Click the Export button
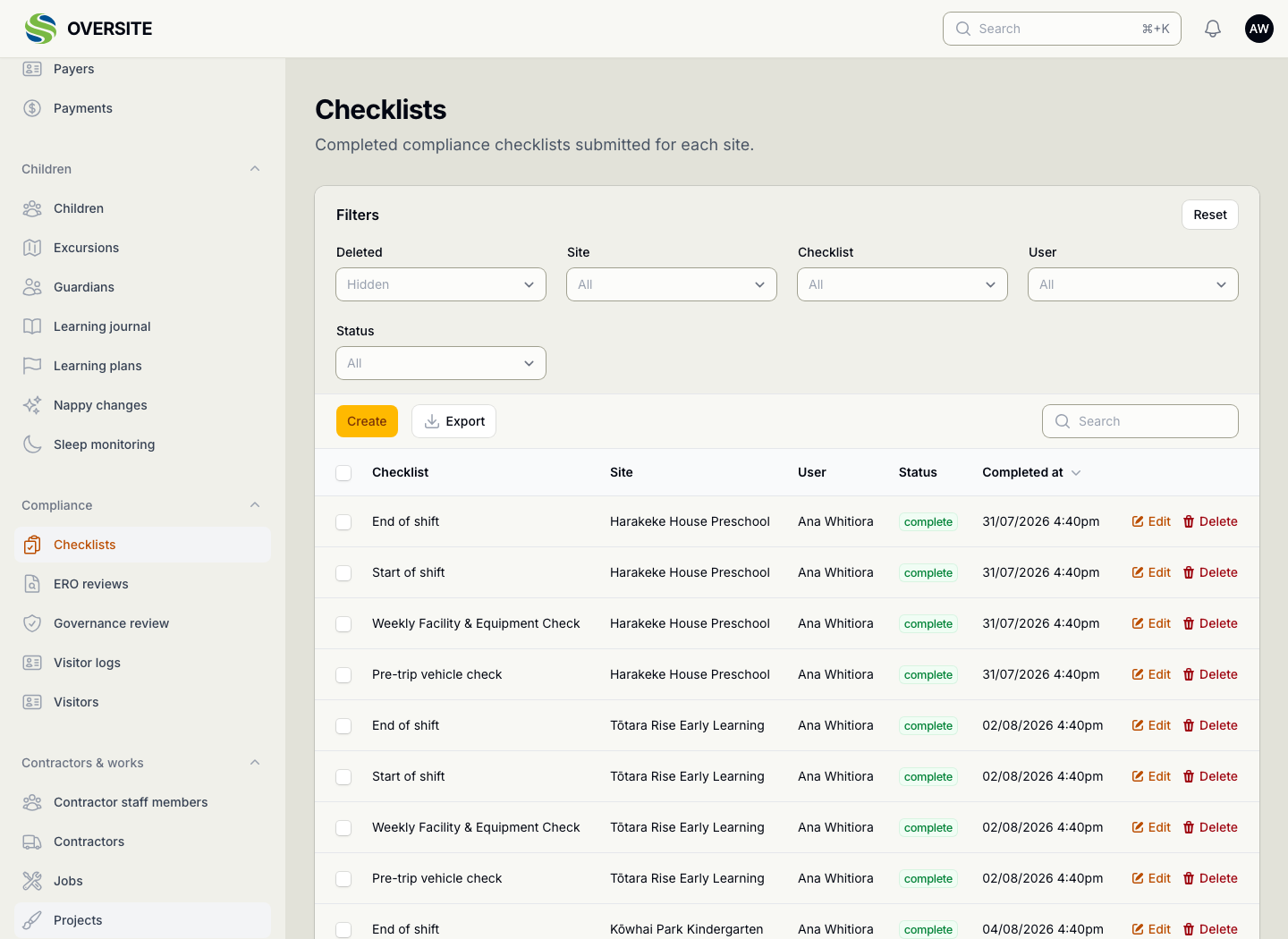The image size is (1288, 939). point(453,421)
